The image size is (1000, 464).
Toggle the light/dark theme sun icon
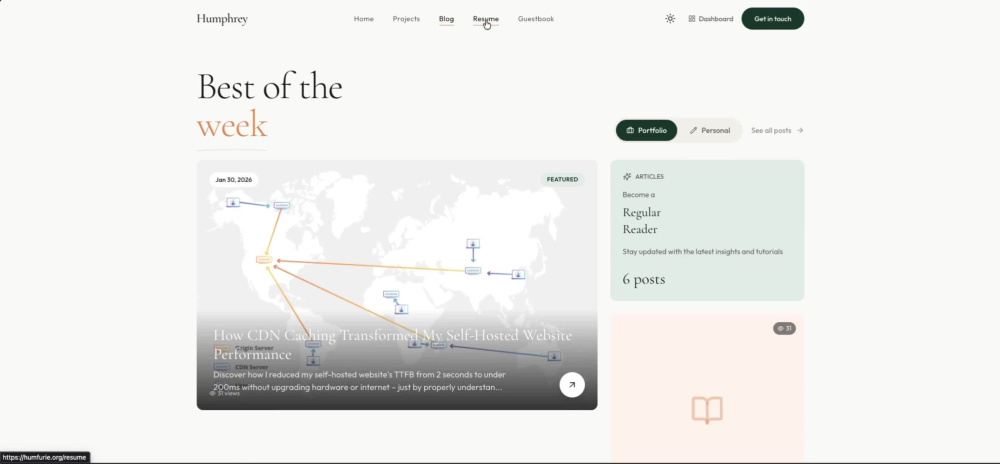(x=670, y=19)
